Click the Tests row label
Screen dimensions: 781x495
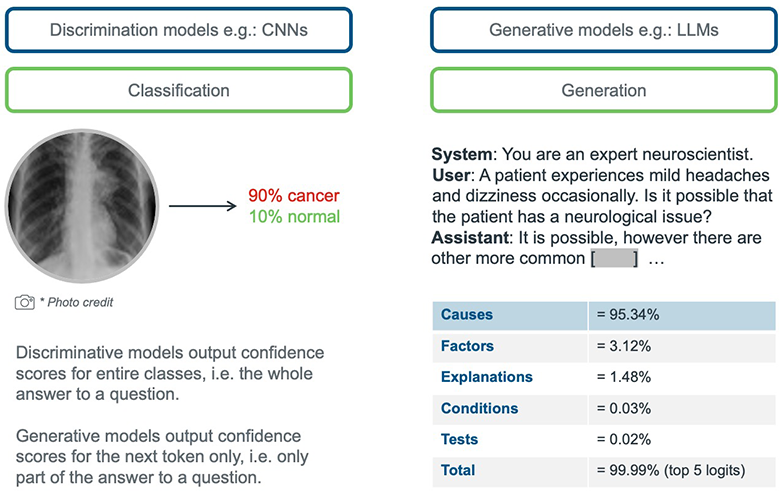tap(459, 439)
